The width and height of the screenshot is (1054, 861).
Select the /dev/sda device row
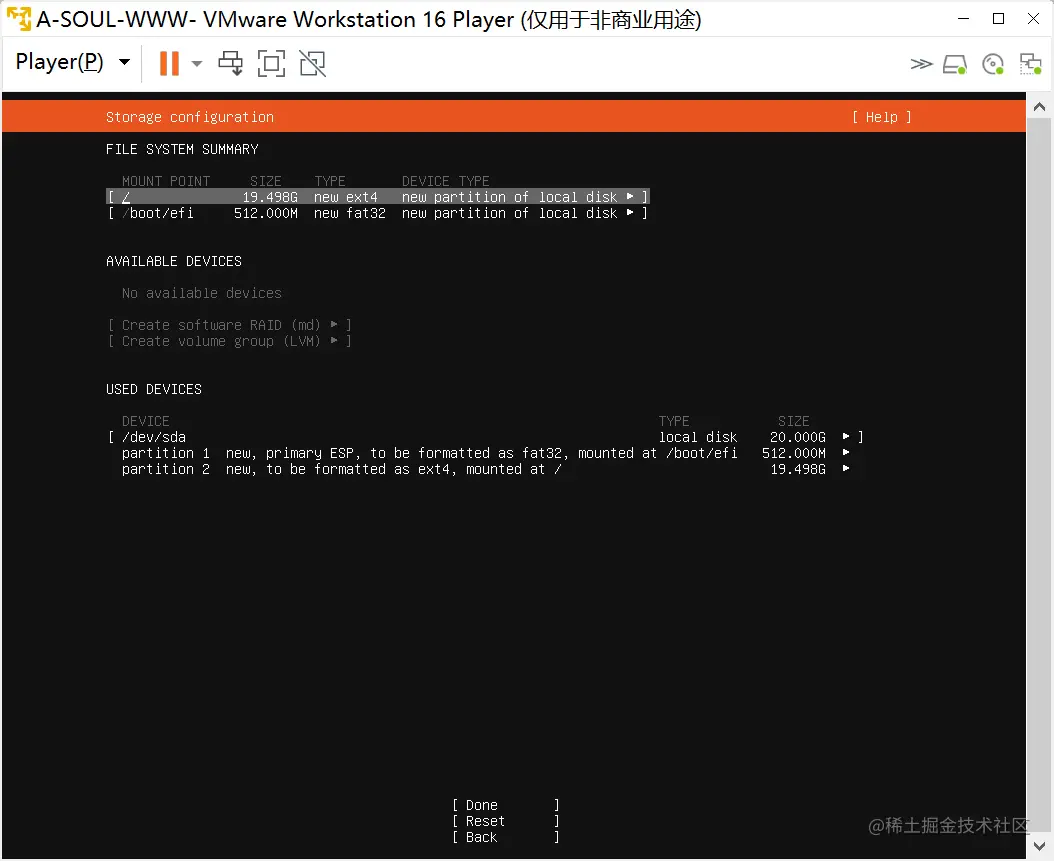coord(485,437)
